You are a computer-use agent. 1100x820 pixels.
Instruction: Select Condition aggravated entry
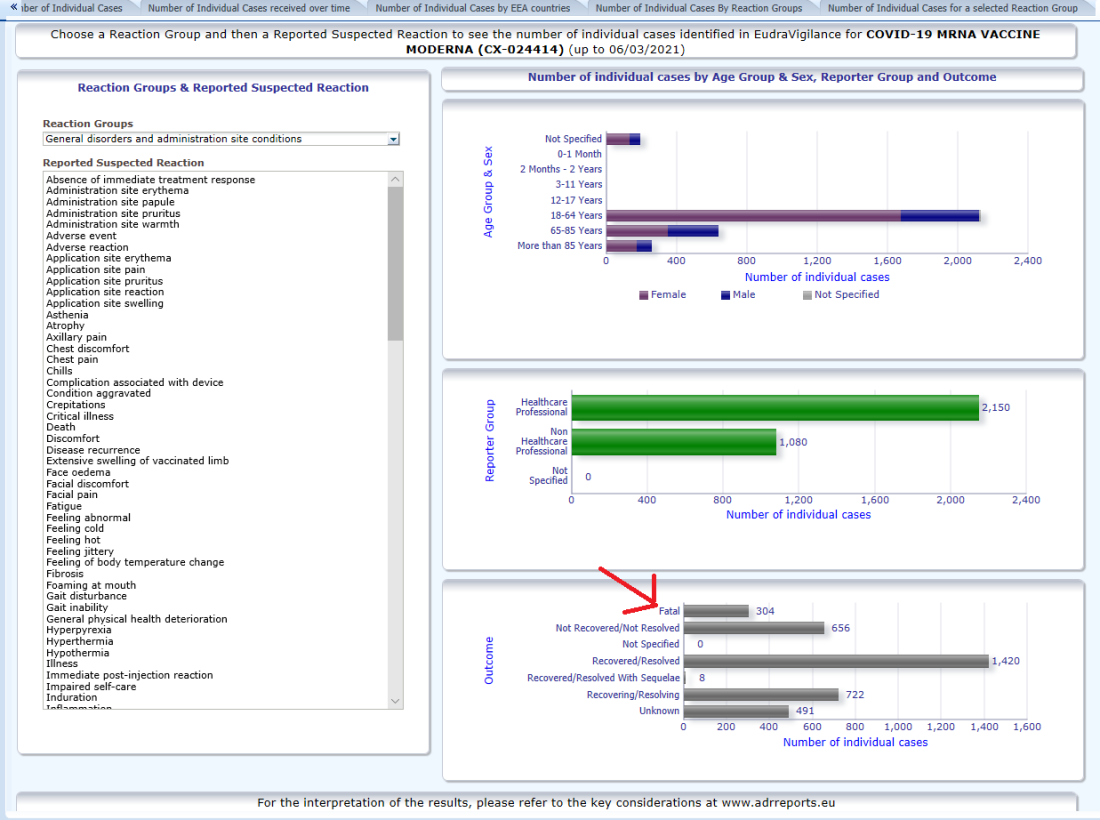coord(98,394)
